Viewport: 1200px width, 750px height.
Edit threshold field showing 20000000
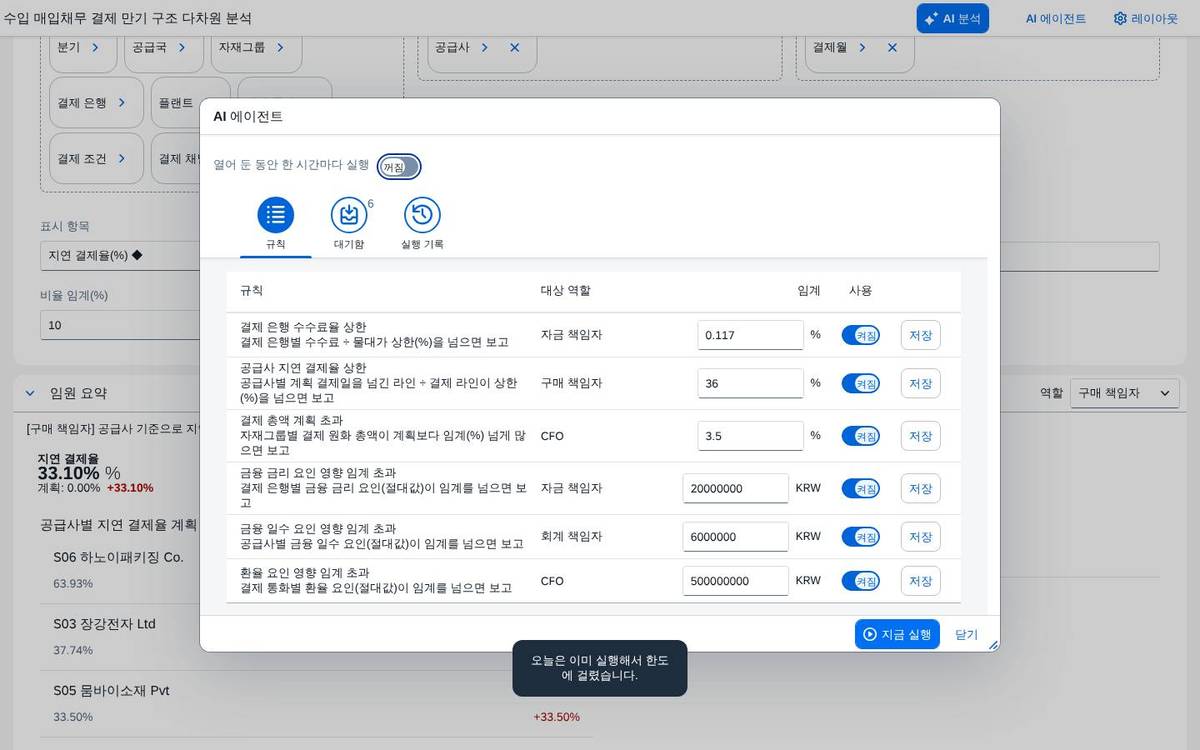(x=736, y=488)
